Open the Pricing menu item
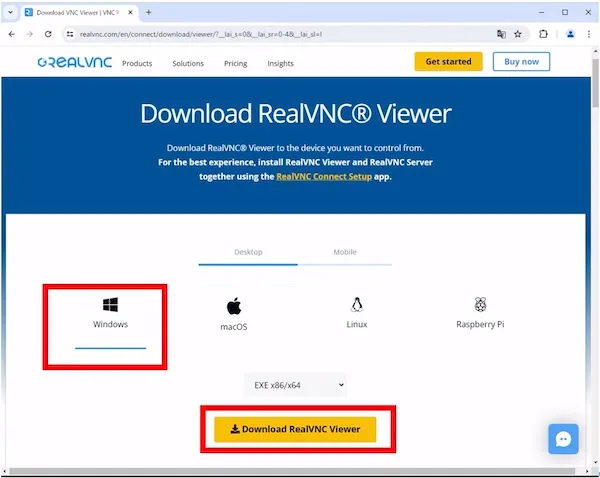The width and height of the screenshot is (600, 478). click(x=235, y=64)
